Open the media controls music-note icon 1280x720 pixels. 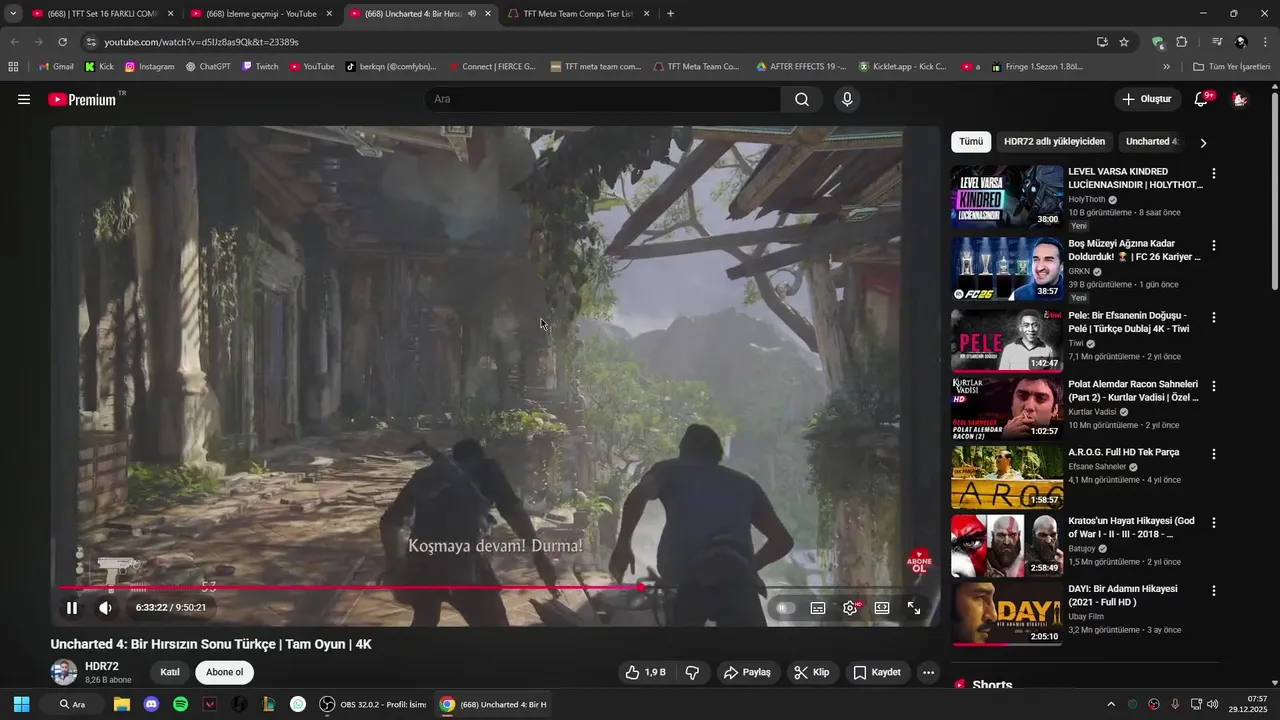[x=1217, y=42]
